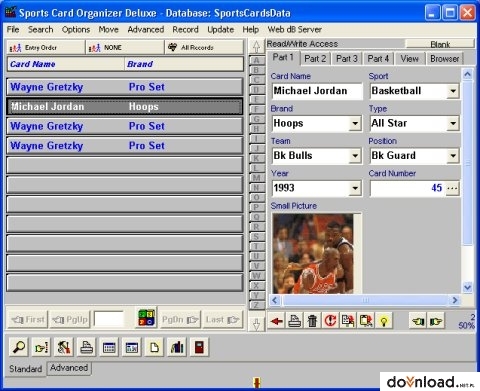Screen dimensions: 480x391
Task: Open the Sport dropdown showing Basketball
Action: click(x=453, y=91)
